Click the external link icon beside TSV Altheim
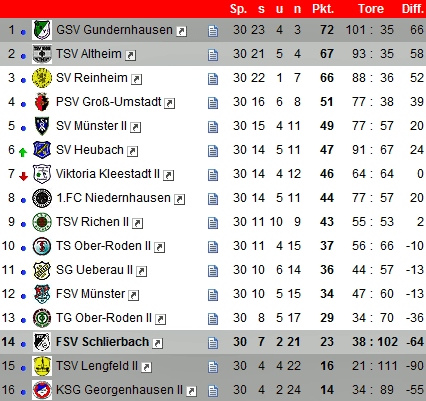426x401 pixels. pos(130,55)
